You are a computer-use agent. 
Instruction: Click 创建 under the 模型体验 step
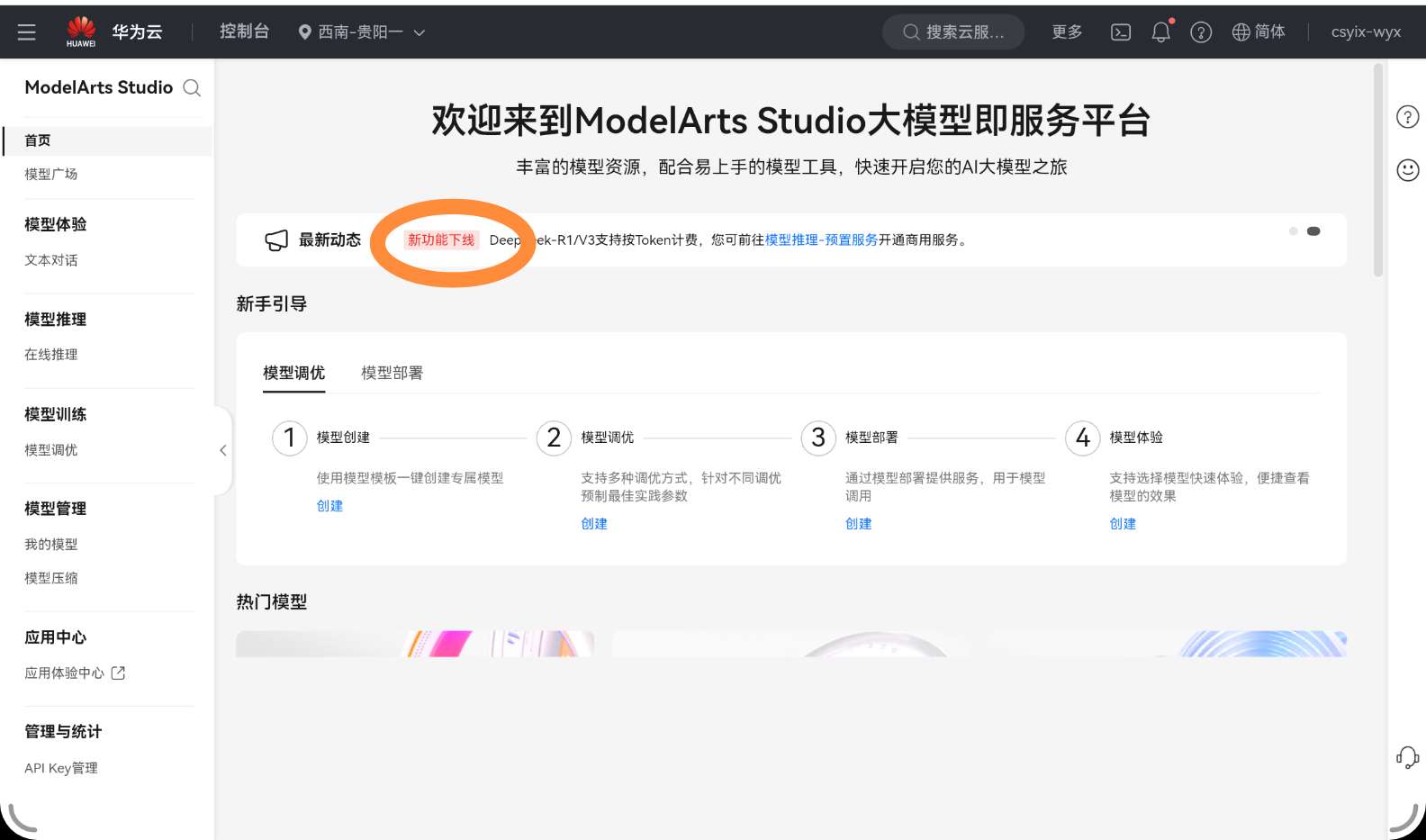[x=1123, y=524]
